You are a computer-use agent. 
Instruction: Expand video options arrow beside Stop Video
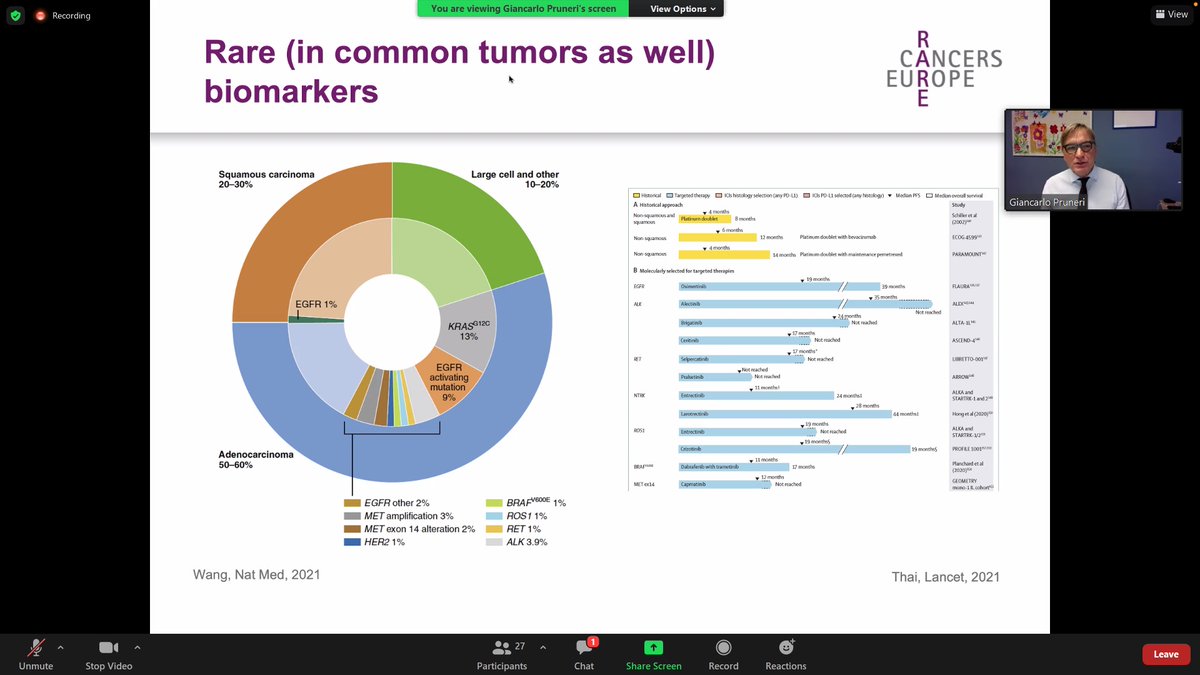point(137,647)
